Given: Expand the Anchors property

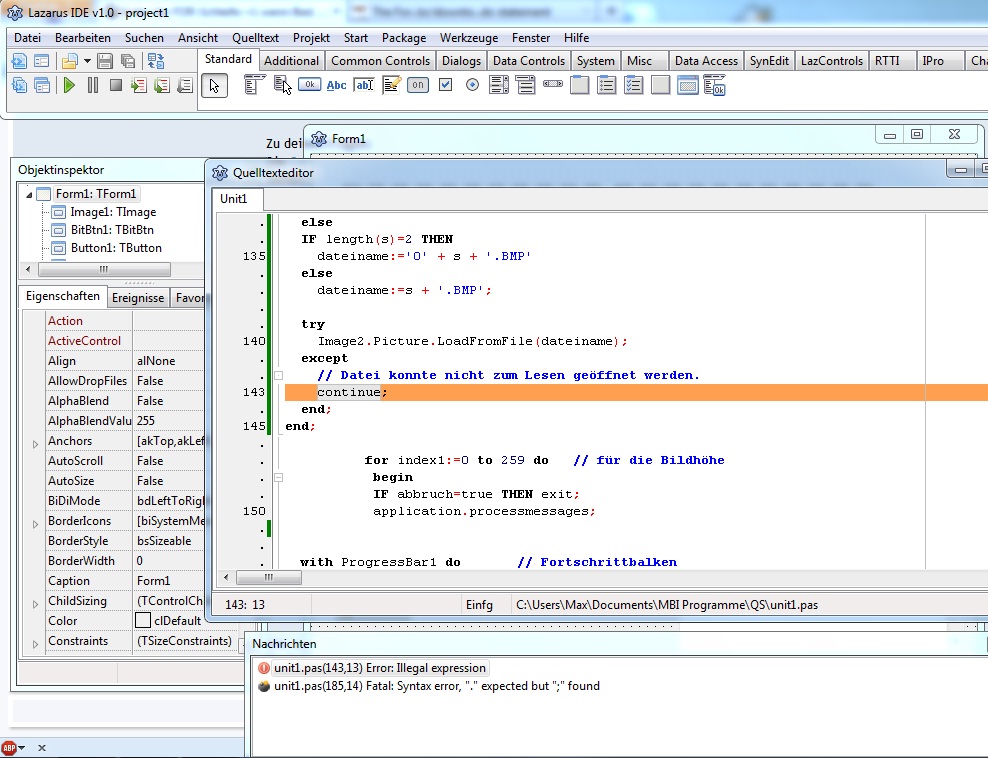Looking at the screenshot, I should coord(35,442).
